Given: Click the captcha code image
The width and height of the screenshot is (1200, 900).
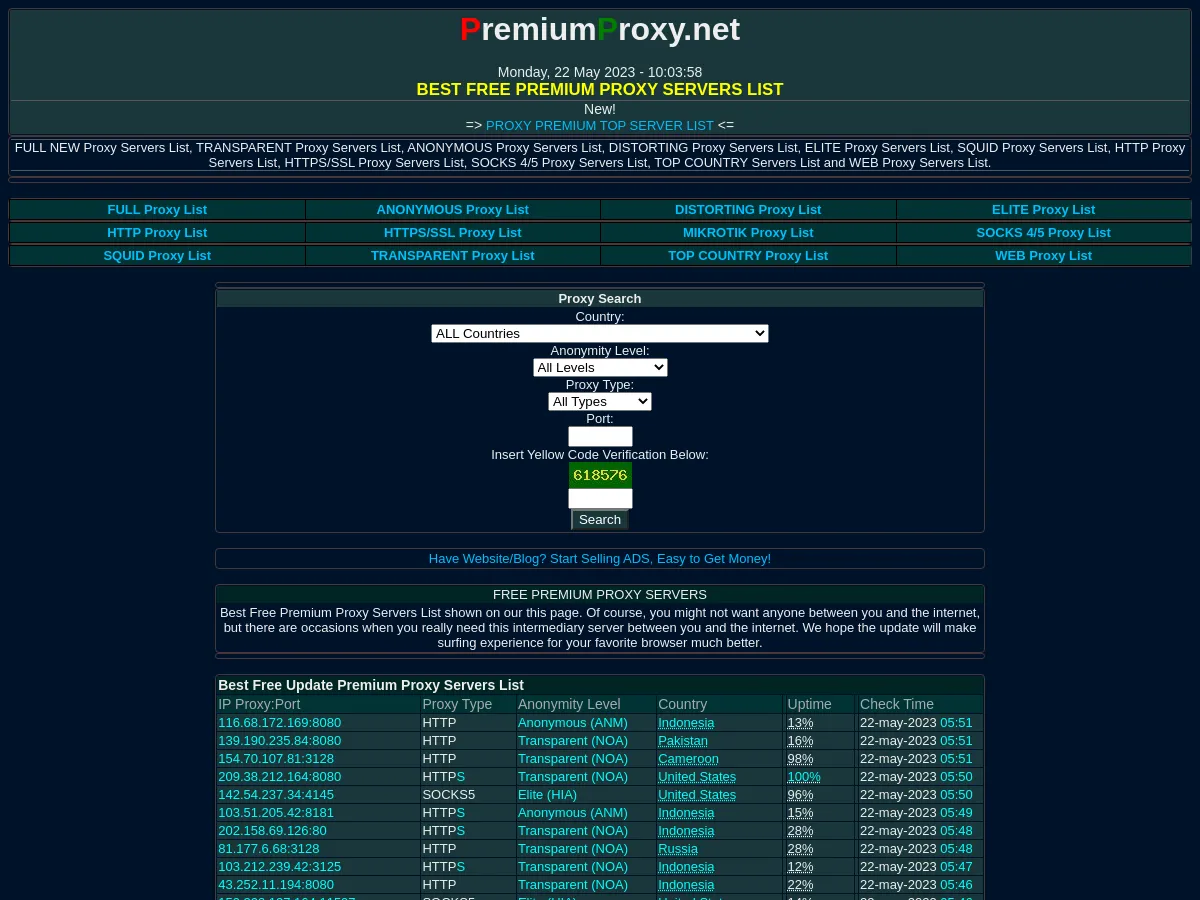Looking at the screenshot, I should pos(600,475).
